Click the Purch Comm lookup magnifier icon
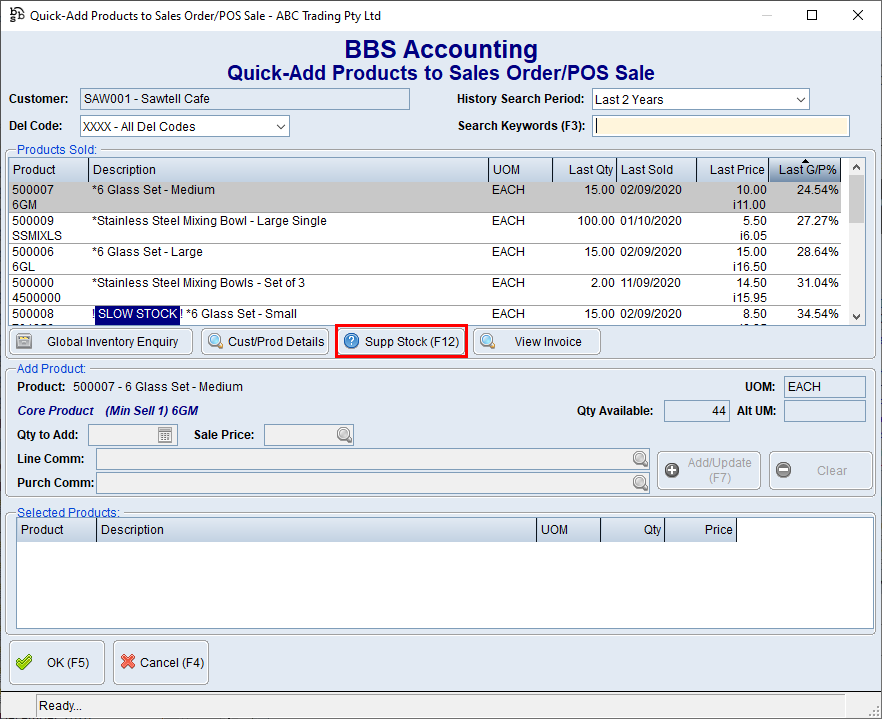 (x=640, y=483)
